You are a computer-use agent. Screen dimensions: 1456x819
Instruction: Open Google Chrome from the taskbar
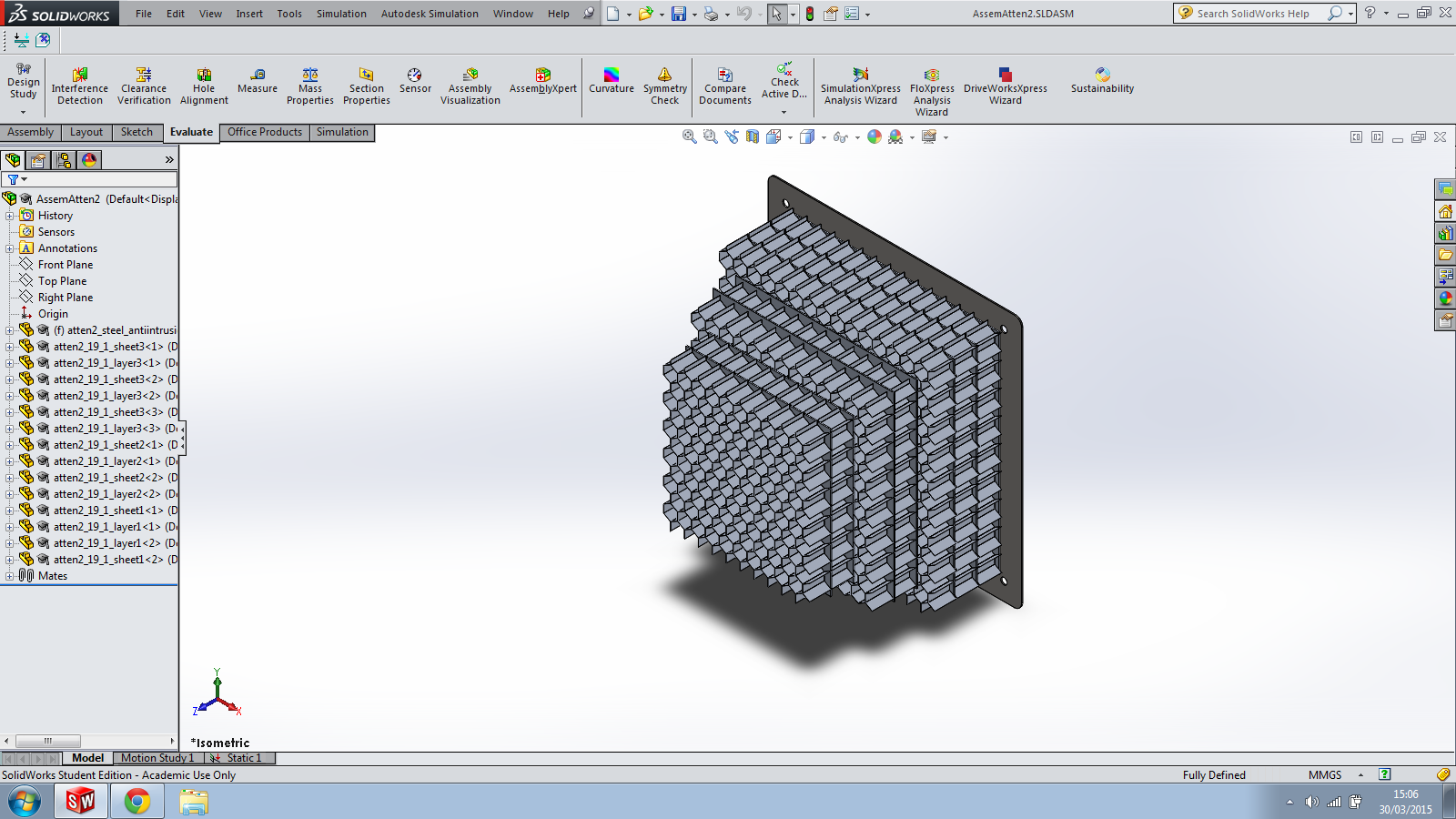137,802
